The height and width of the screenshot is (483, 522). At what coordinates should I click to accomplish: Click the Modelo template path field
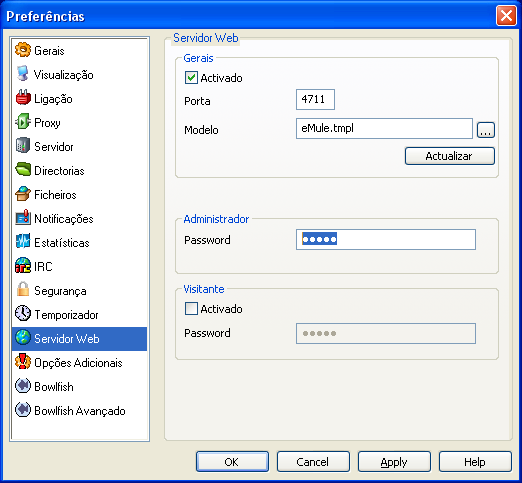tap(384, 128)
